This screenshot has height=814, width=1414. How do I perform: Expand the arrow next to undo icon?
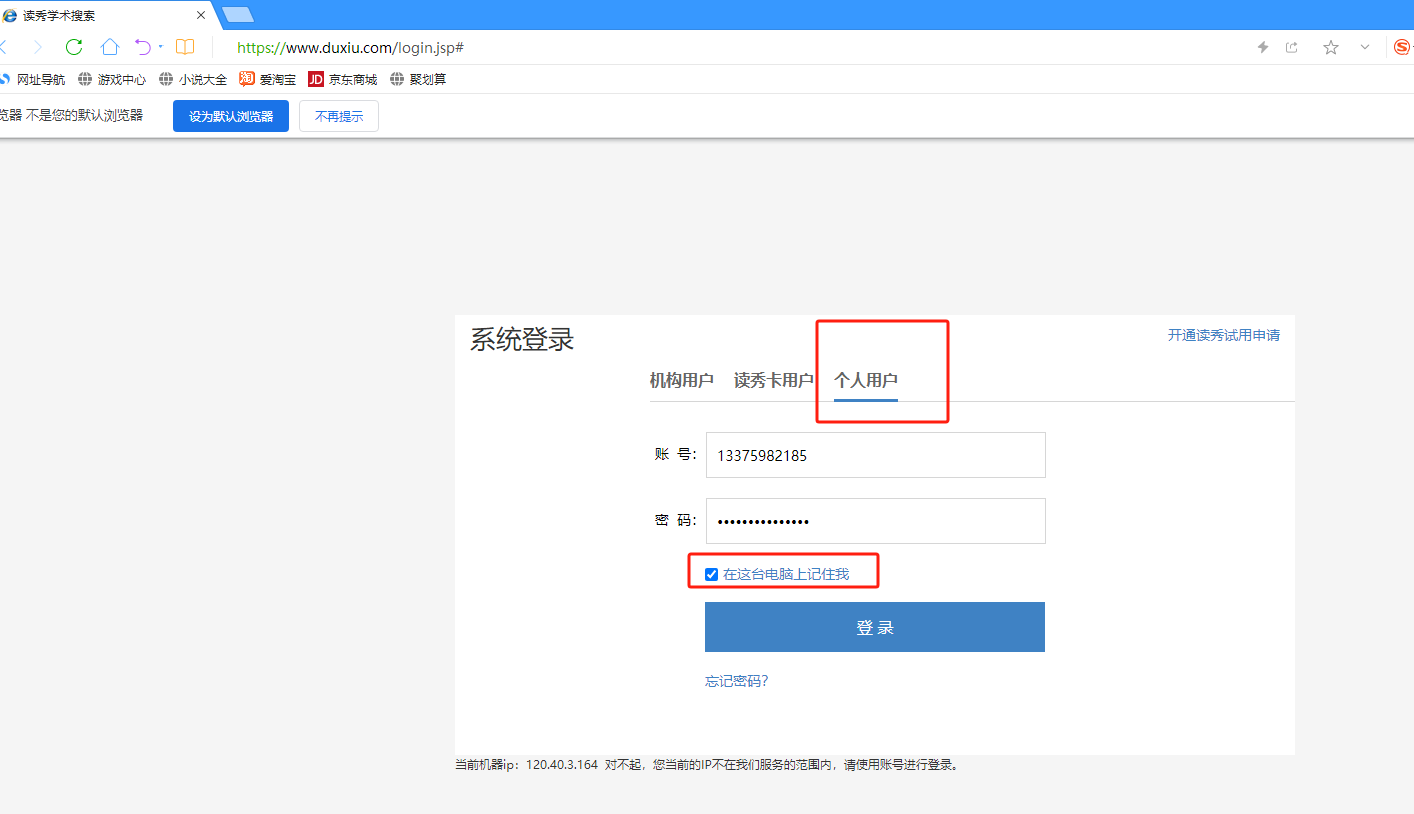pyautogui.click(x=161, y=47)
